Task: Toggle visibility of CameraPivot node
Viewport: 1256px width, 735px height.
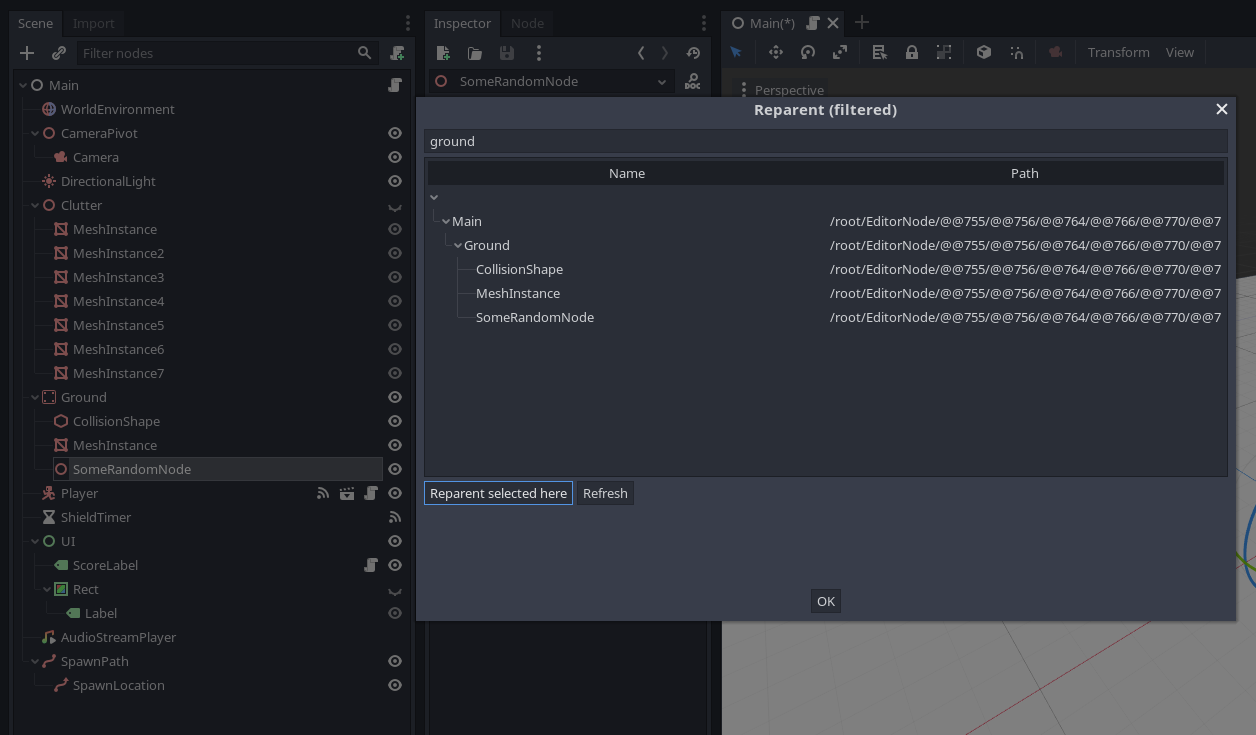Action: [x=395, y=133]
